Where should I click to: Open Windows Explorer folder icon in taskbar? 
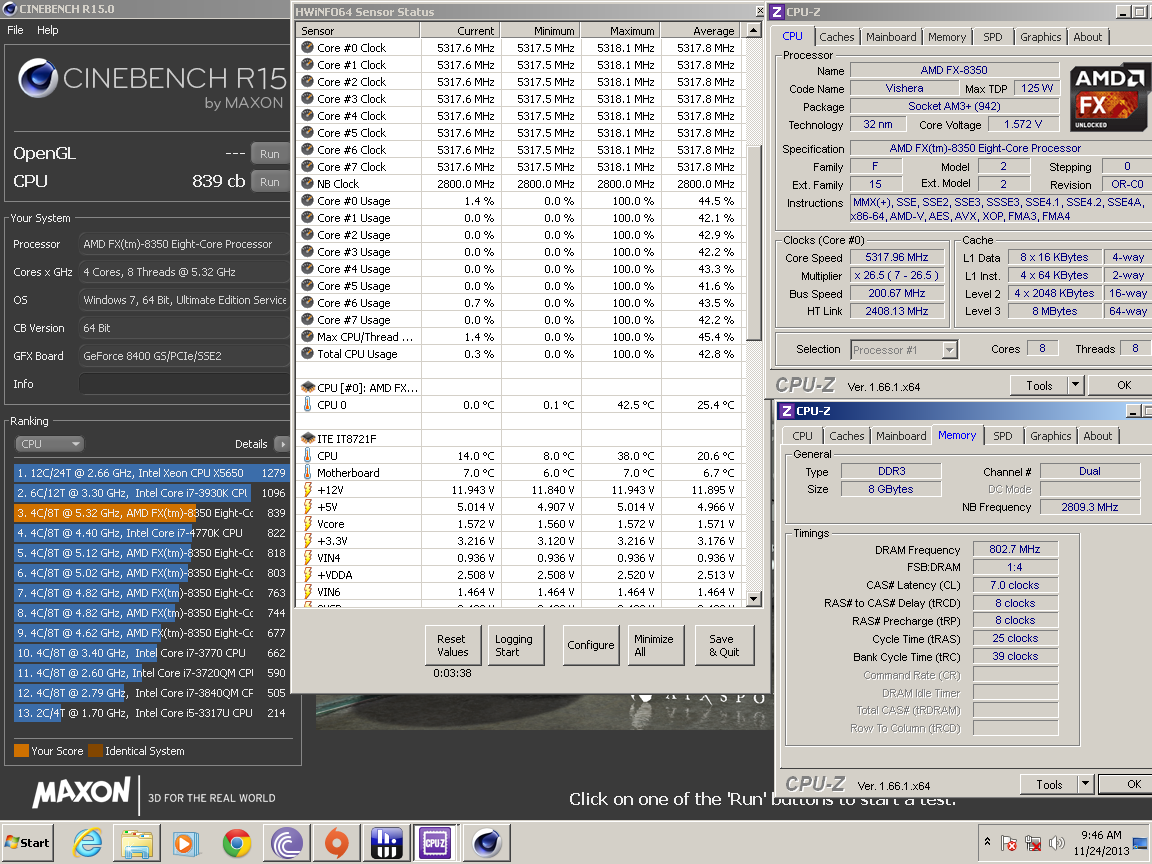(137, 843)
